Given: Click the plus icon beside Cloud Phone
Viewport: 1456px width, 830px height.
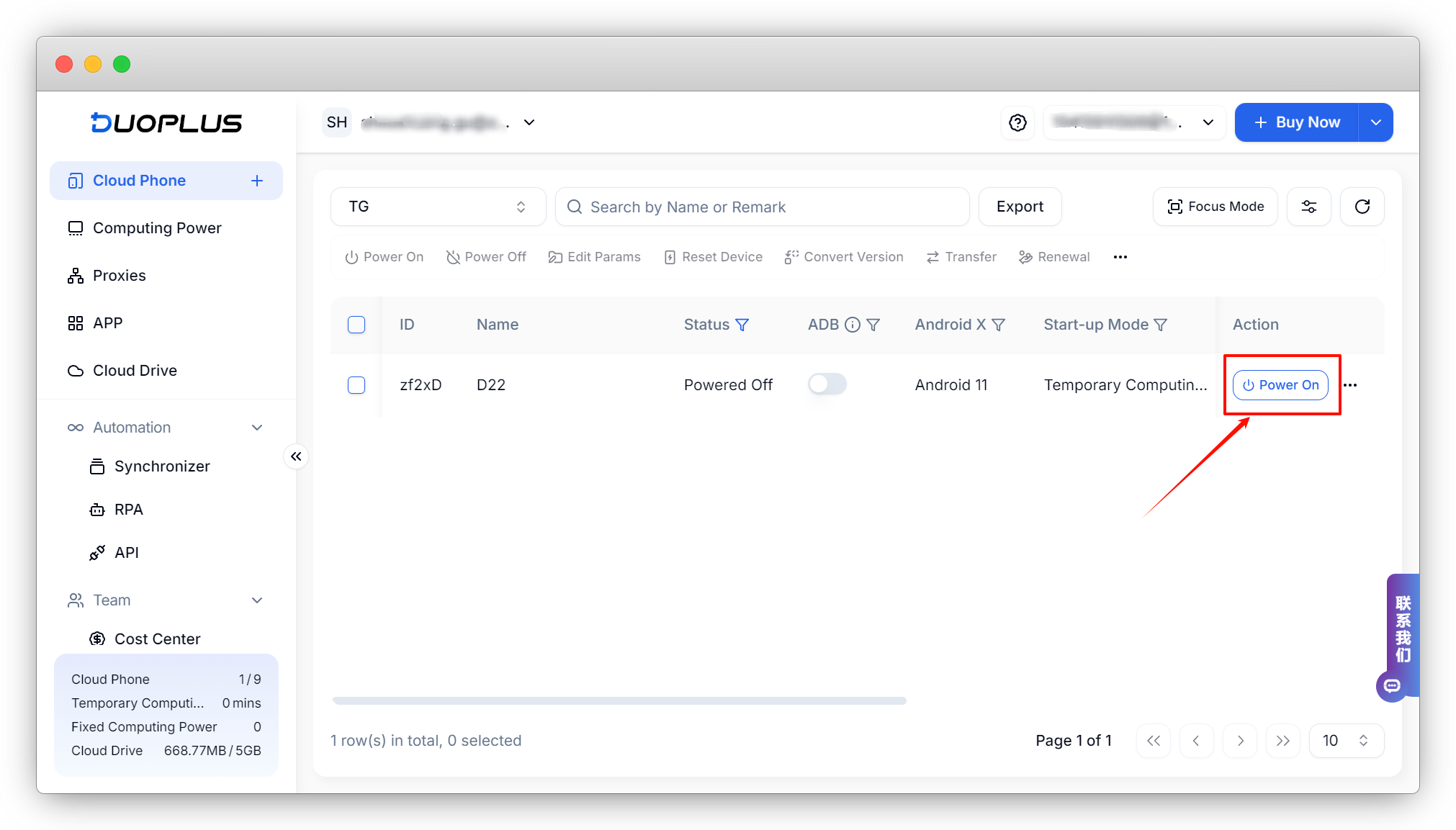Looking at the screenshot, I should [x=257, y=181].
